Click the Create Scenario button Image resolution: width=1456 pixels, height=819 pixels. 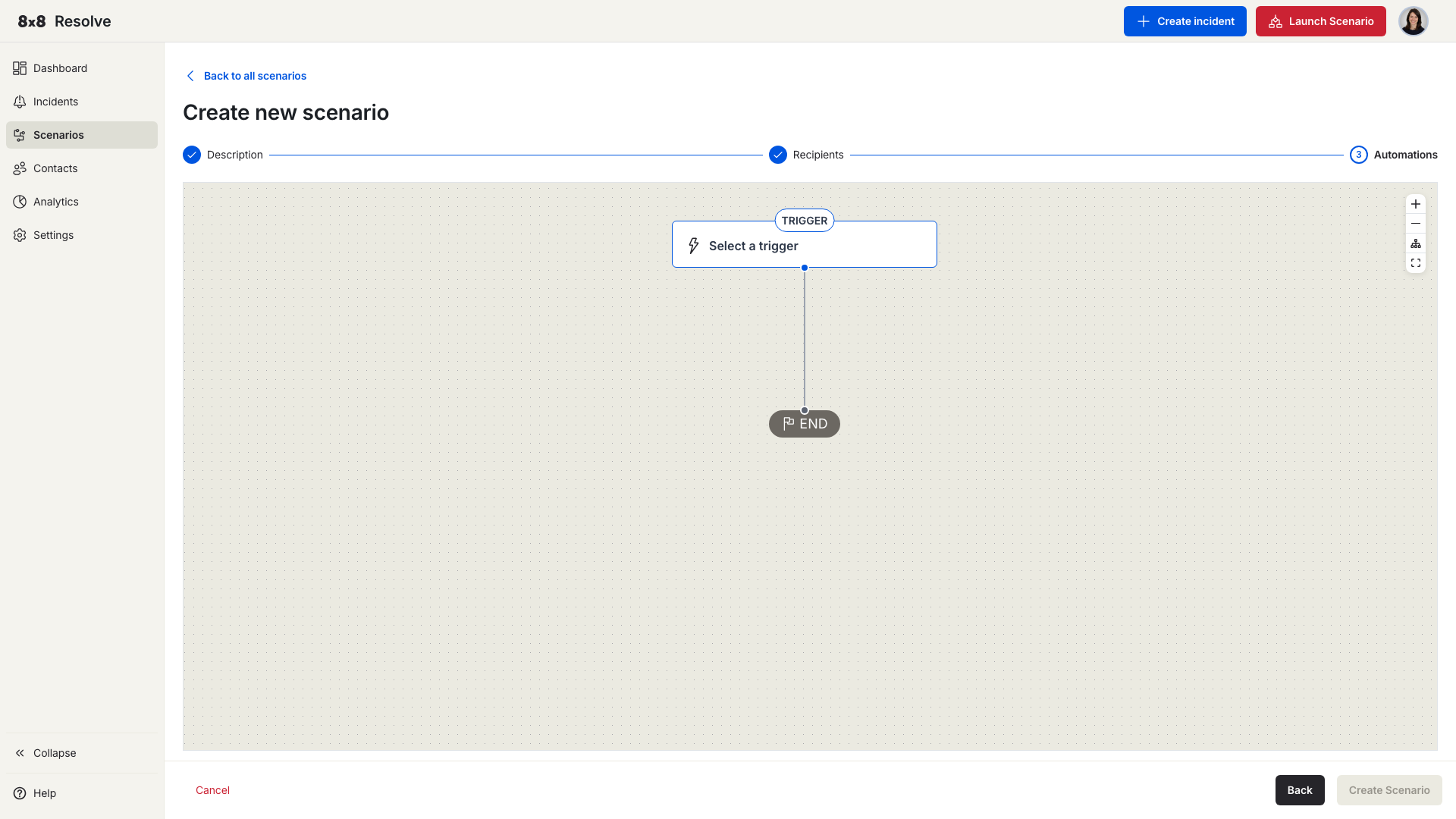click(1389, 790)
